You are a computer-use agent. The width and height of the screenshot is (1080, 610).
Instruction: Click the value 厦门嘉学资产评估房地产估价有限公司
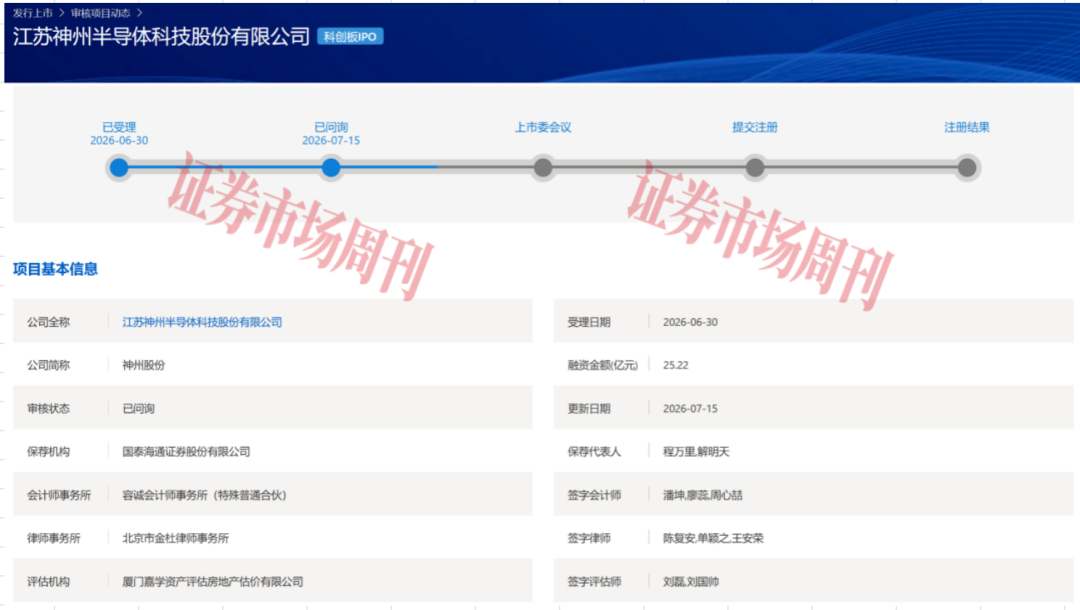tap(213, 582)
